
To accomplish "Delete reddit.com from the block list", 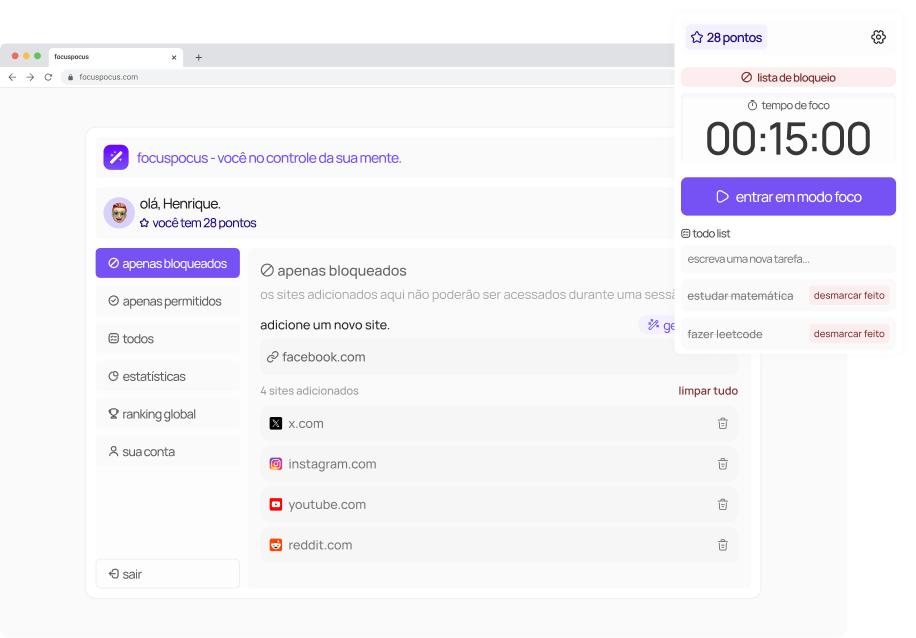I will (722, 545).
